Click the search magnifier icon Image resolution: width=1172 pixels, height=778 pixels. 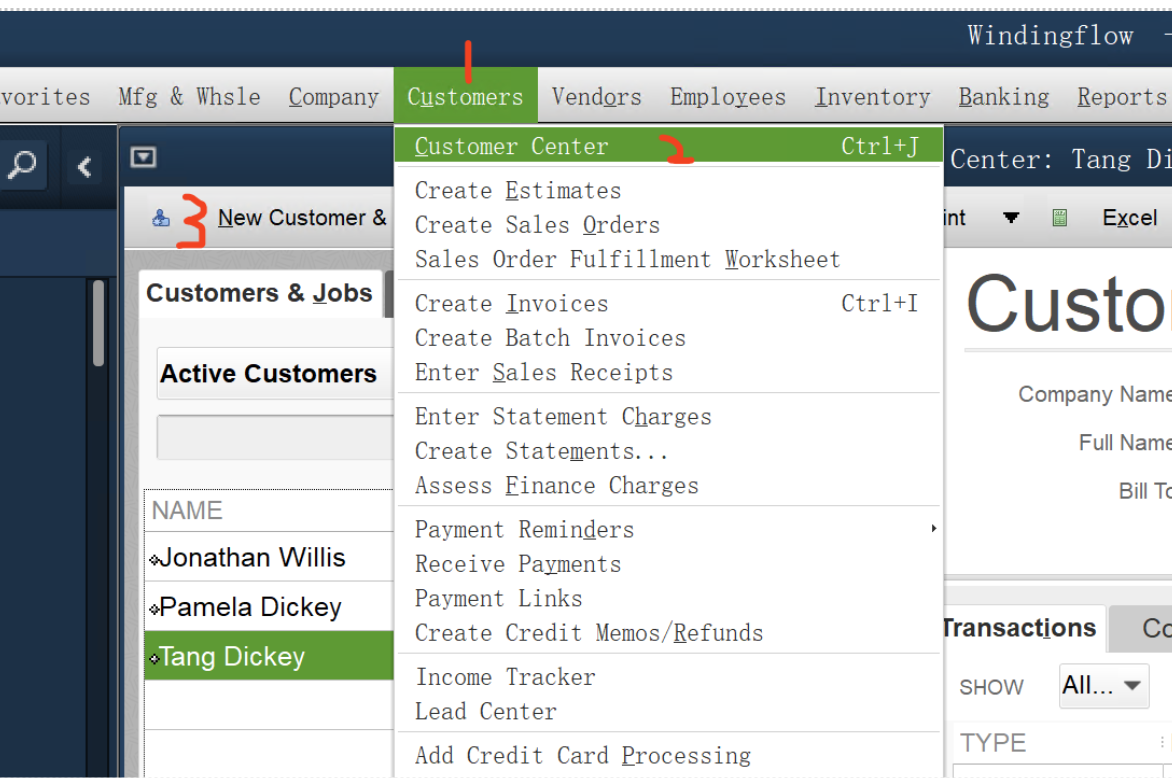point(22,165)
